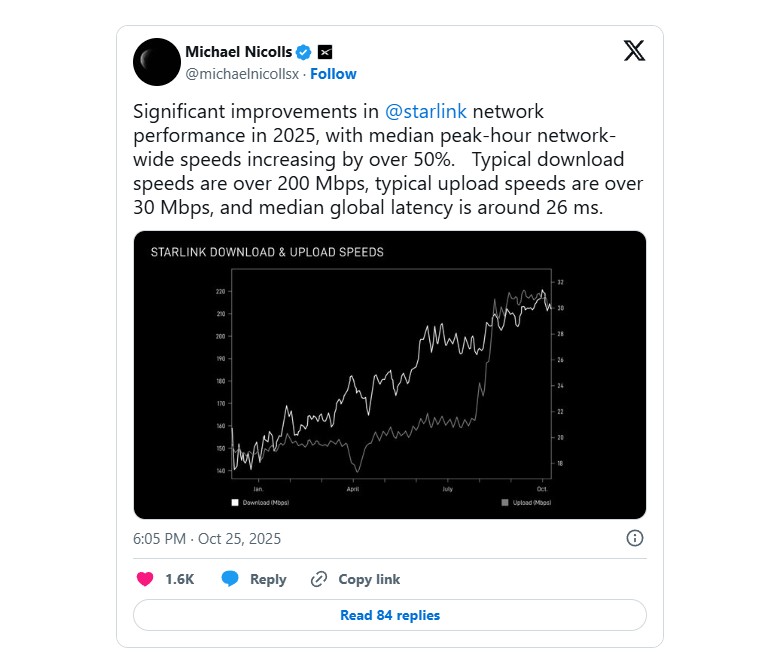Click the chain-link copy icon
The height and width of the screenshot is (667, 770).
click(x=319, y=579)
